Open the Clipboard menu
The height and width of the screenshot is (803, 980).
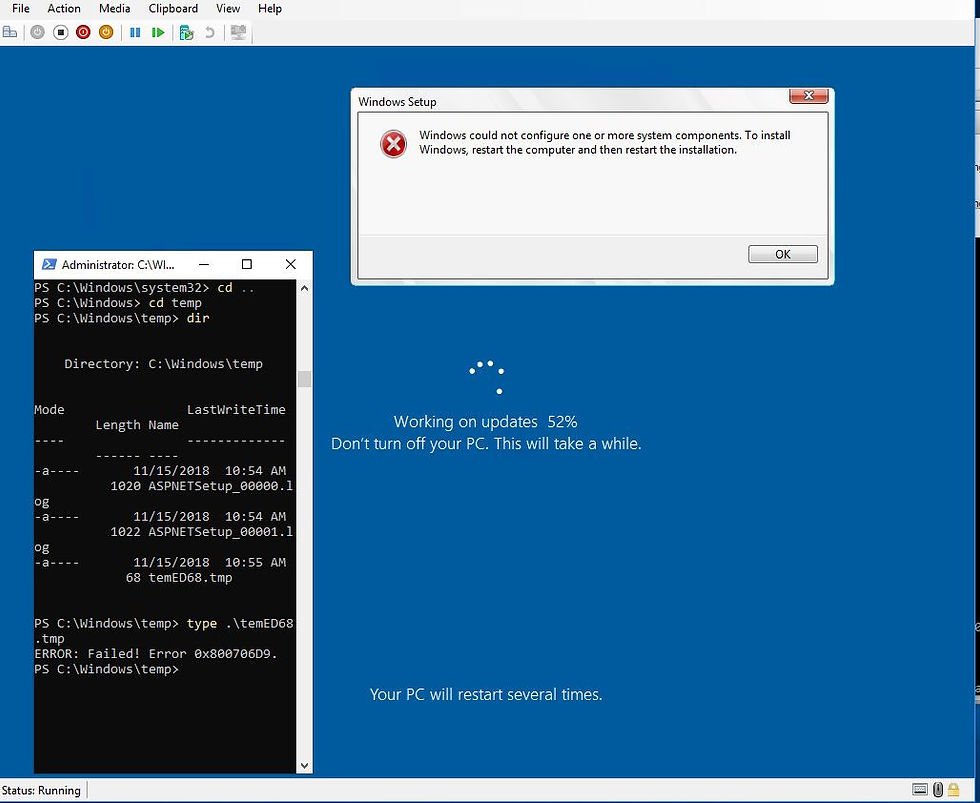(x=173, y=9)
